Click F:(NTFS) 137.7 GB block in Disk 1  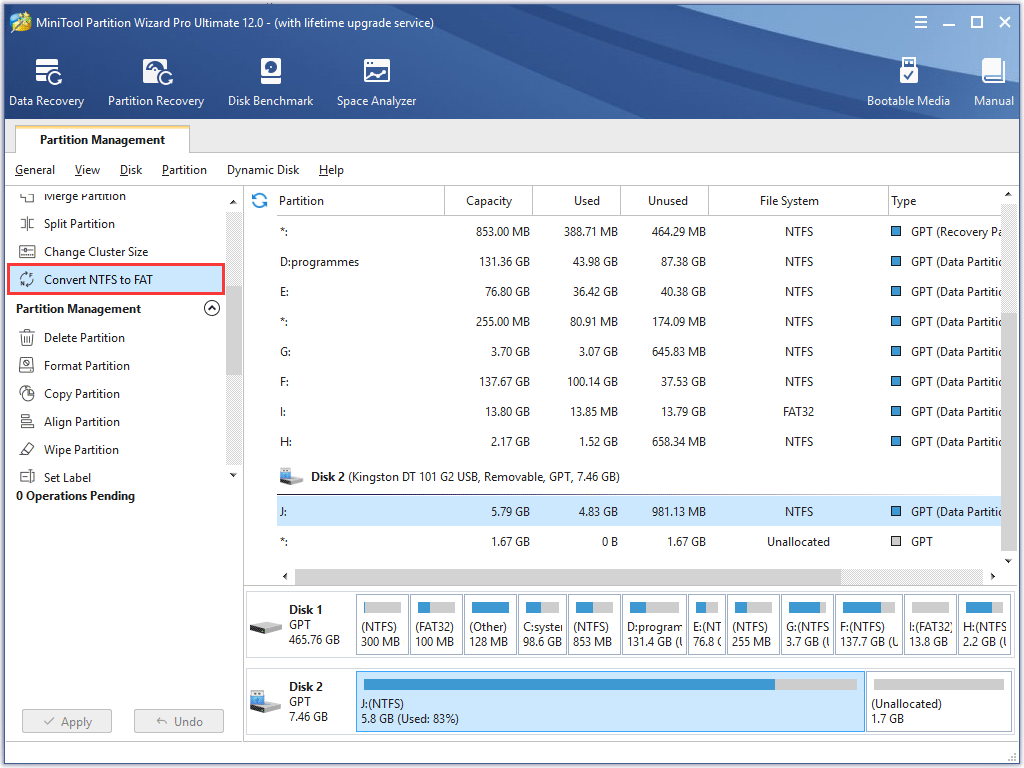pos(869,625)
